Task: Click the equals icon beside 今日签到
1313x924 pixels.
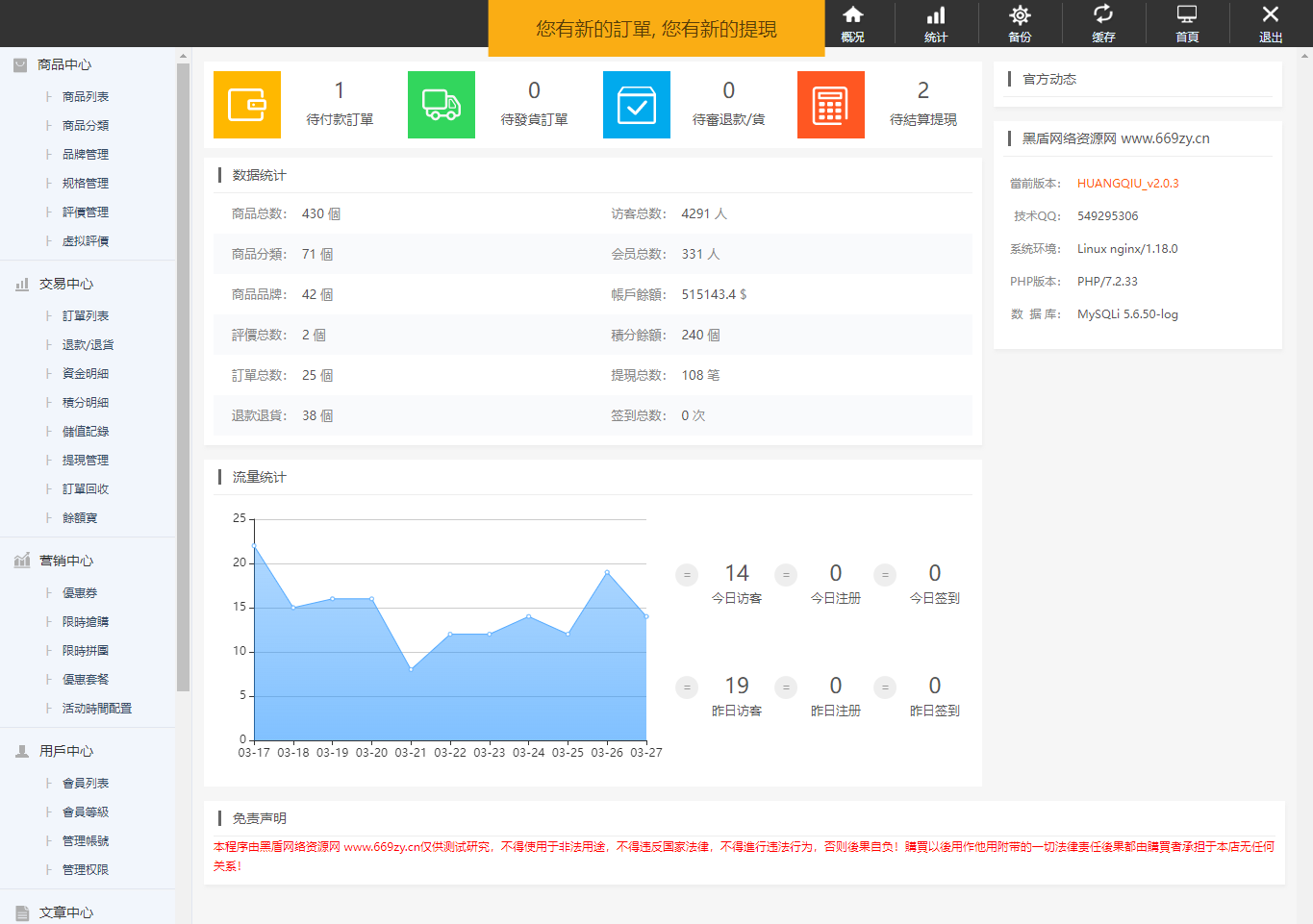Action: click(x=885, y=575)
